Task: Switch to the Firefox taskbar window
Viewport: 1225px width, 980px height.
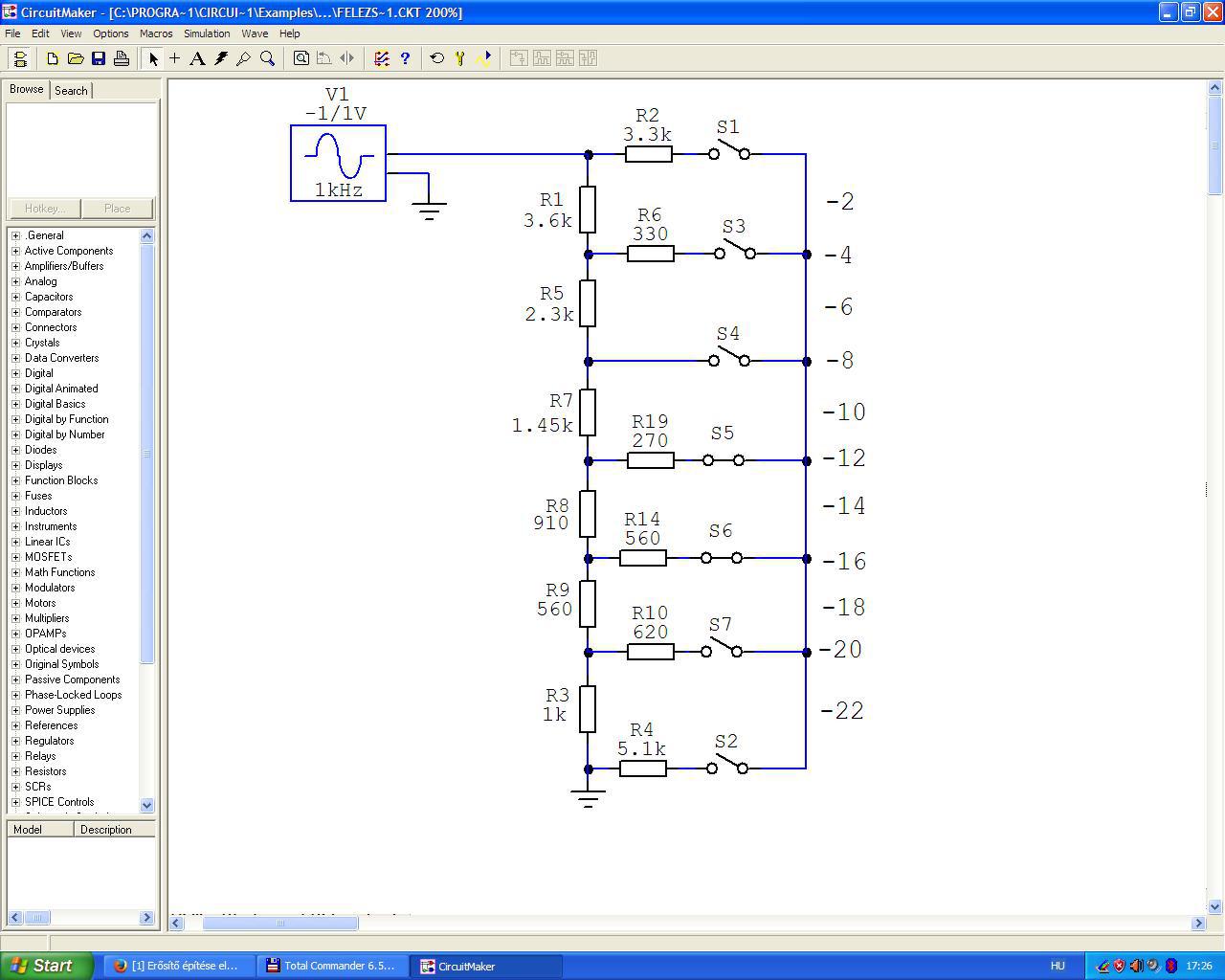Action: [179, 966]
